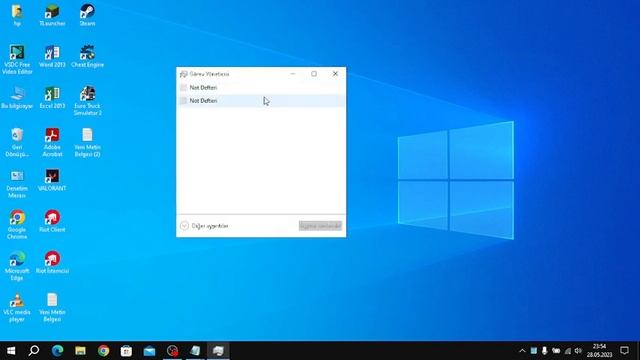Viewport: 640px width, 360px height.
Task: Select the Cheat Engine desktop shortcut
Action: point(87,56)
